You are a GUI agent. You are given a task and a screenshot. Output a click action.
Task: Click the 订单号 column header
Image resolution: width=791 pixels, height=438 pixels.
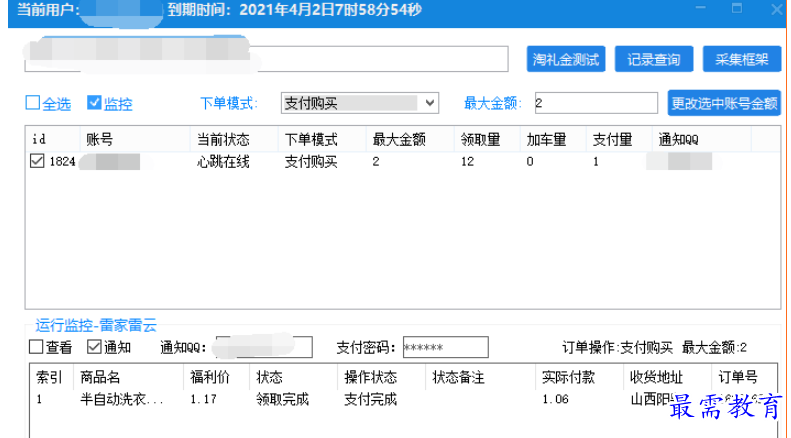pos(744,377)
